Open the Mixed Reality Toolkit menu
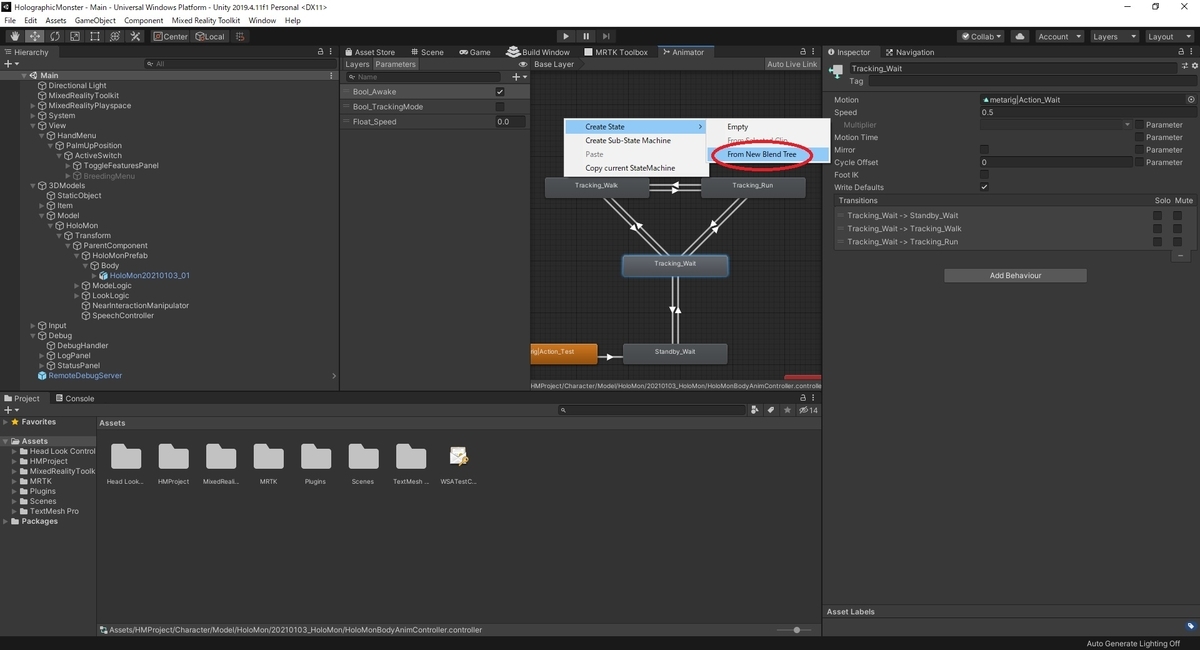Image resolution: width=1200 pixels, height=650 pixels. [206, 20]
